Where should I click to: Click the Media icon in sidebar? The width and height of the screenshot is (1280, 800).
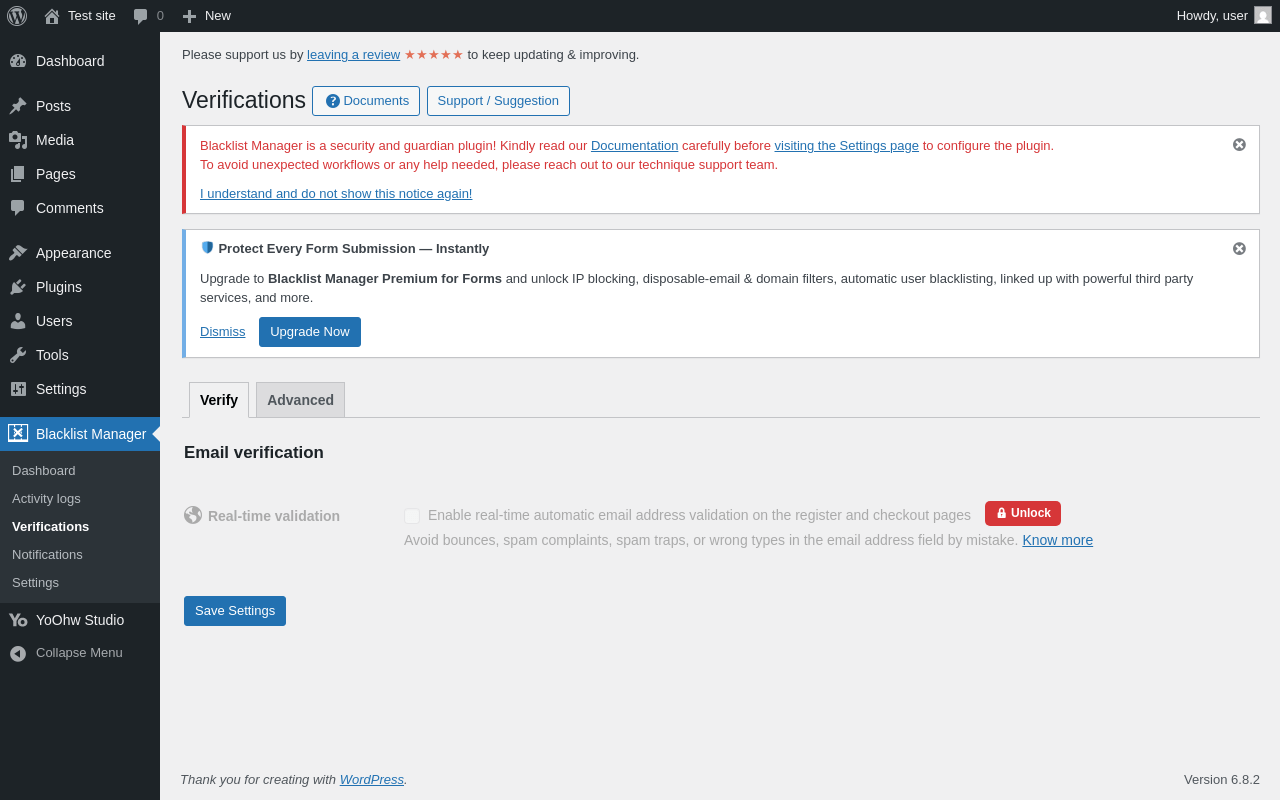18,140
